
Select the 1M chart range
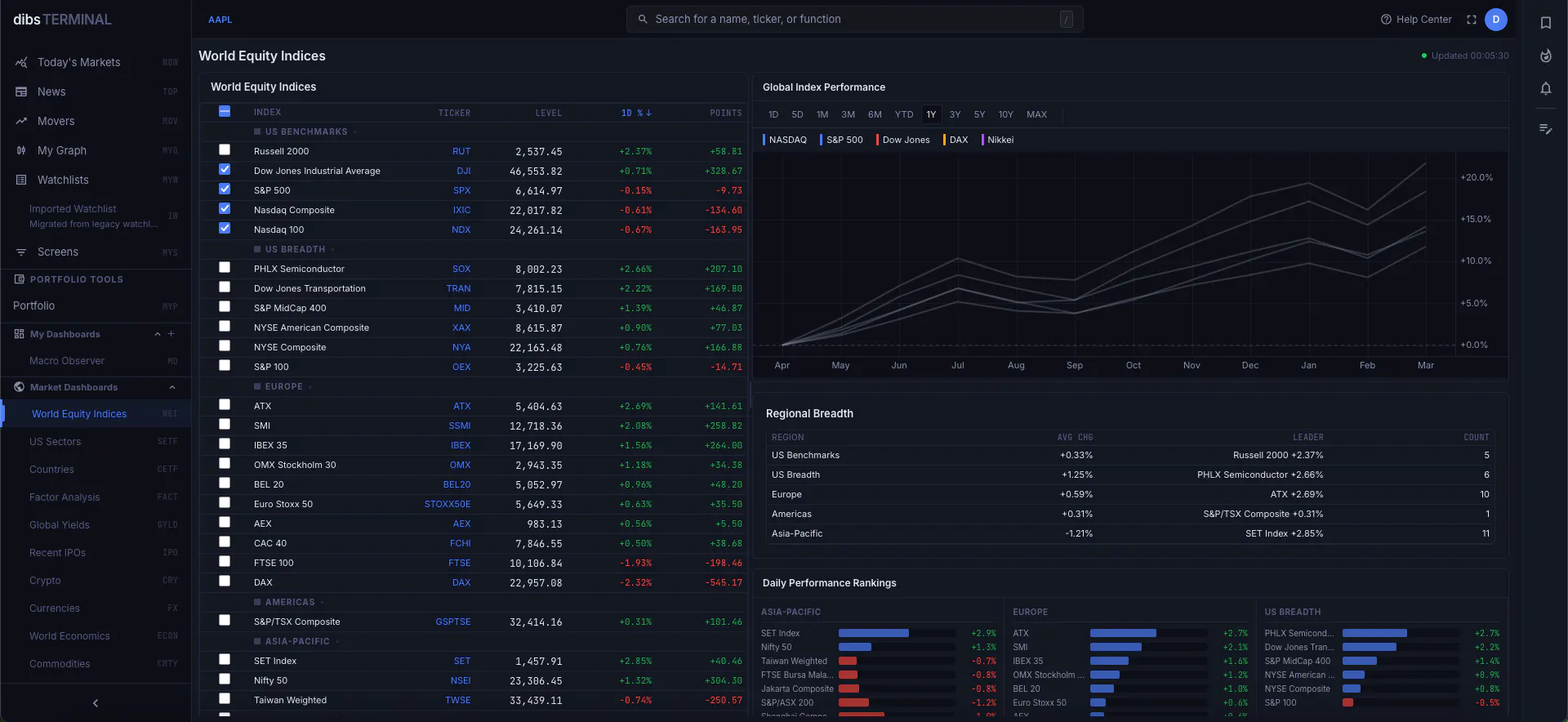click(822, 114)
